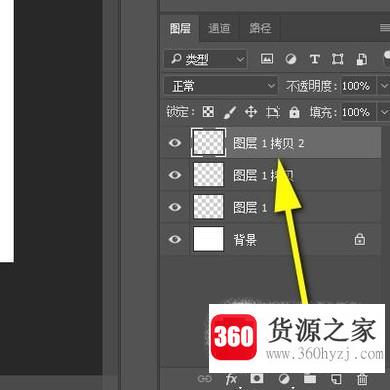Click the 背景 layer thumbnail
Viewport: 390px width, 390px height.
coord(208,239)
